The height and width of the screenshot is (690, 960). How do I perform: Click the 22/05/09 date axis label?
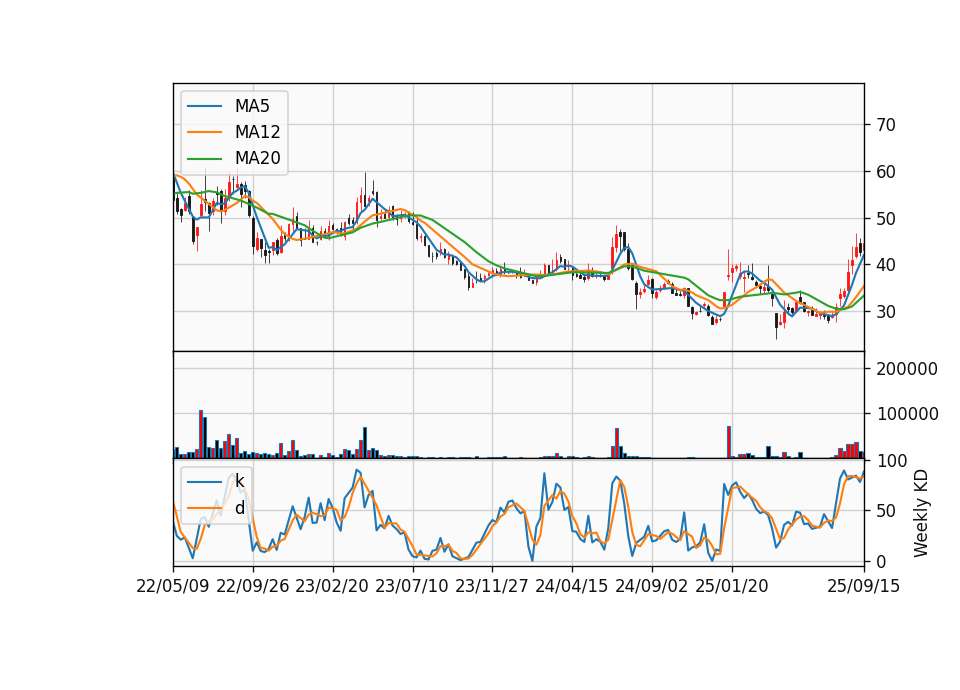(173, 586)
